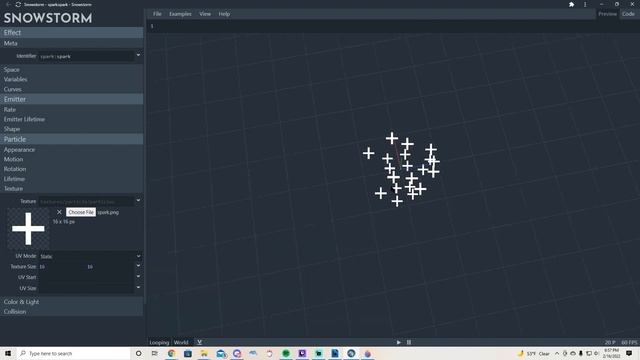Expand the Color & Light section
Viewport: 640px width, 360px height.
(x=71, y=302)
